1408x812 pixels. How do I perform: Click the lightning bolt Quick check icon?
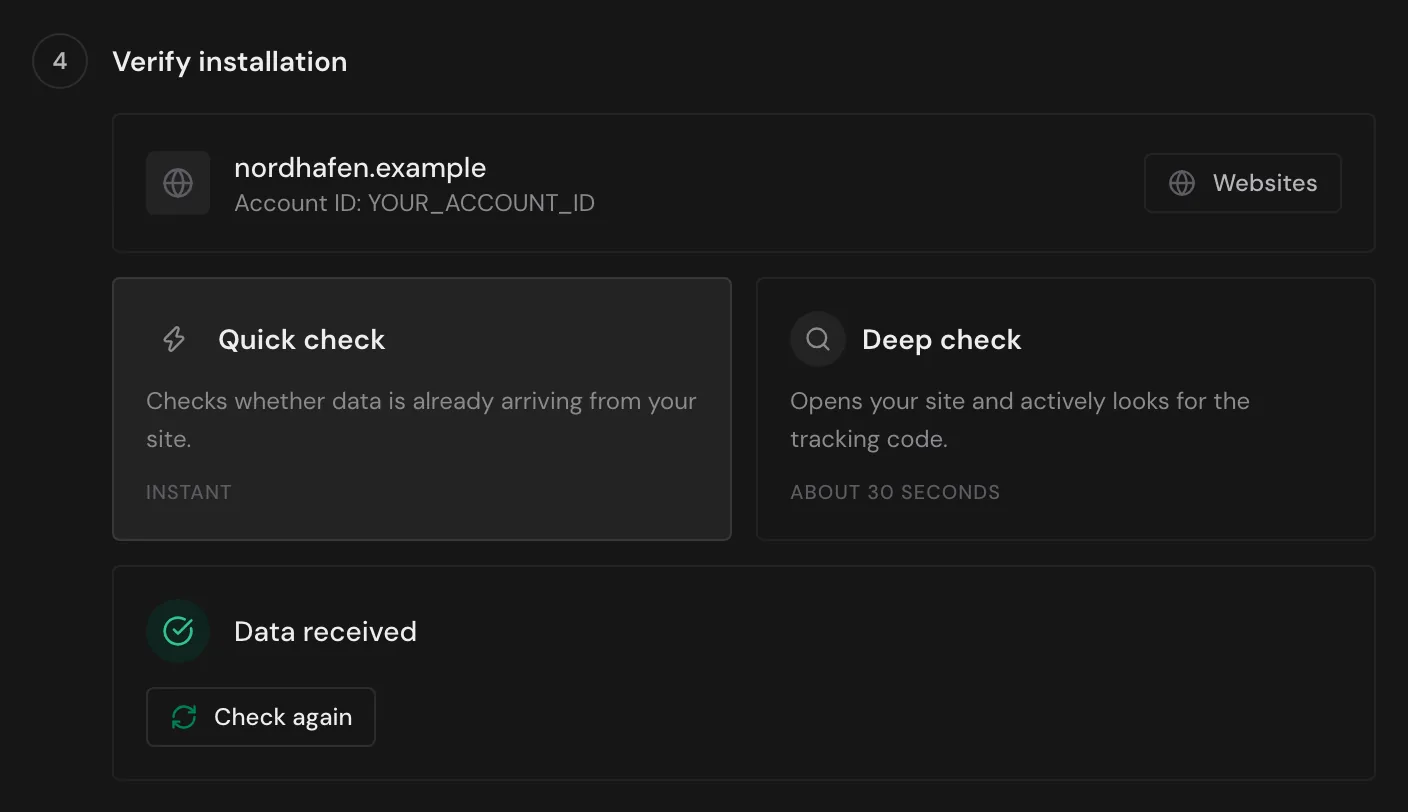pyautogui.click(x=174, y=340)
